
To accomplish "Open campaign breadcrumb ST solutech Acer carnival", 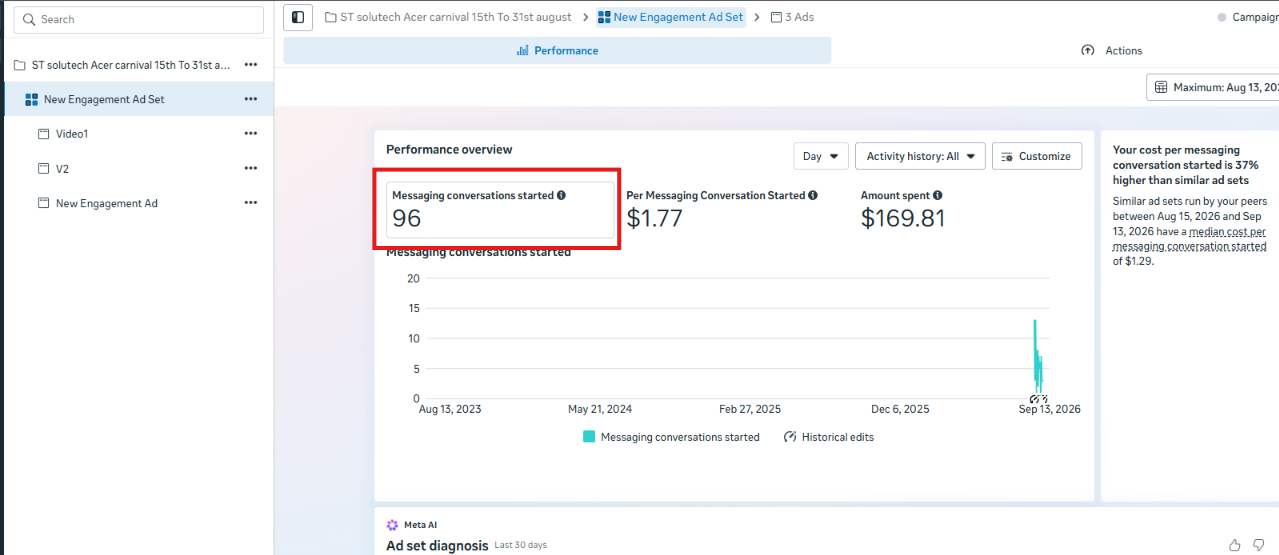I will (448, 17).
